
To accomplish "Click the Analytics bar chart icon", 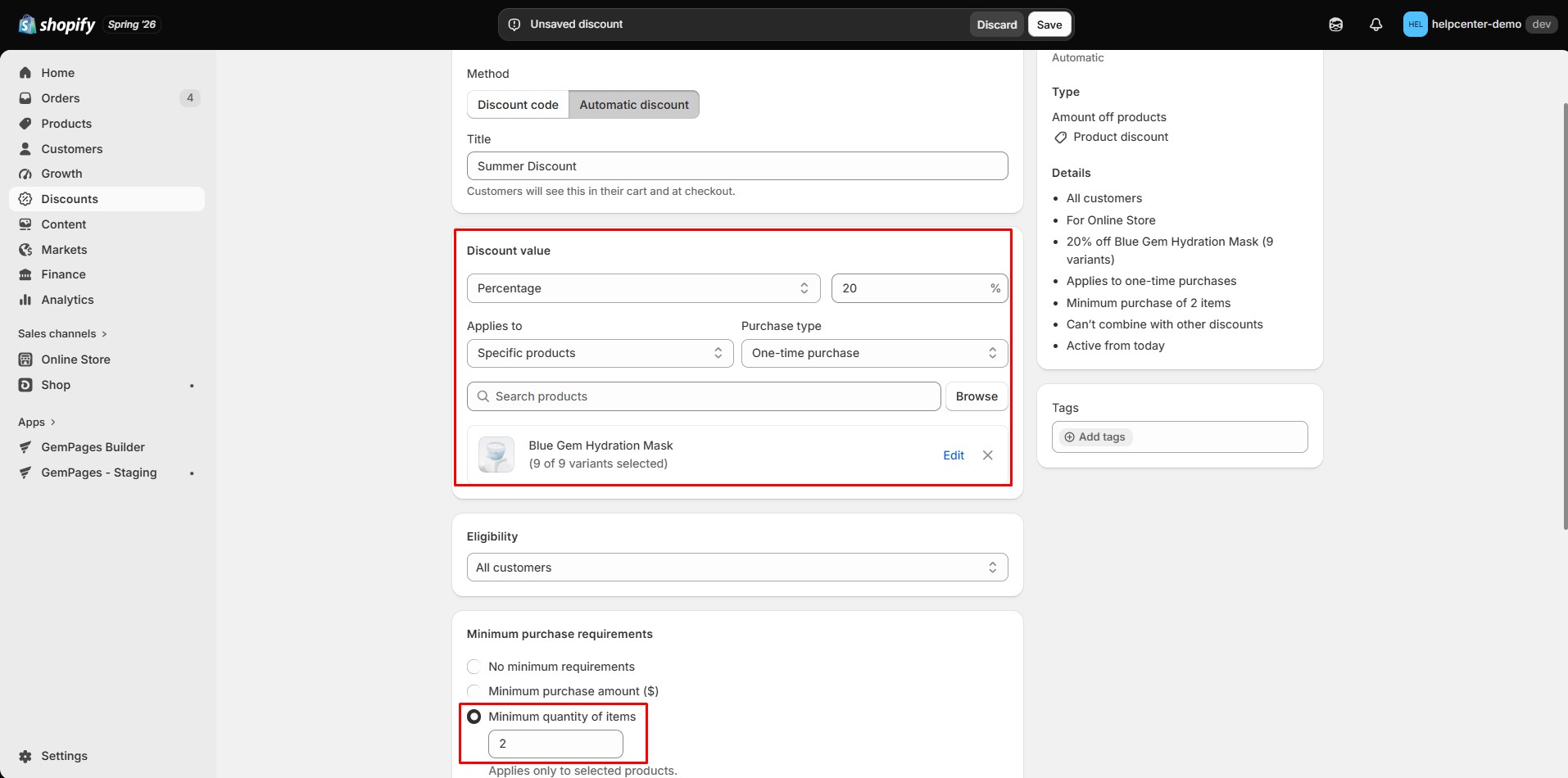I will click(x=25, y=300).
